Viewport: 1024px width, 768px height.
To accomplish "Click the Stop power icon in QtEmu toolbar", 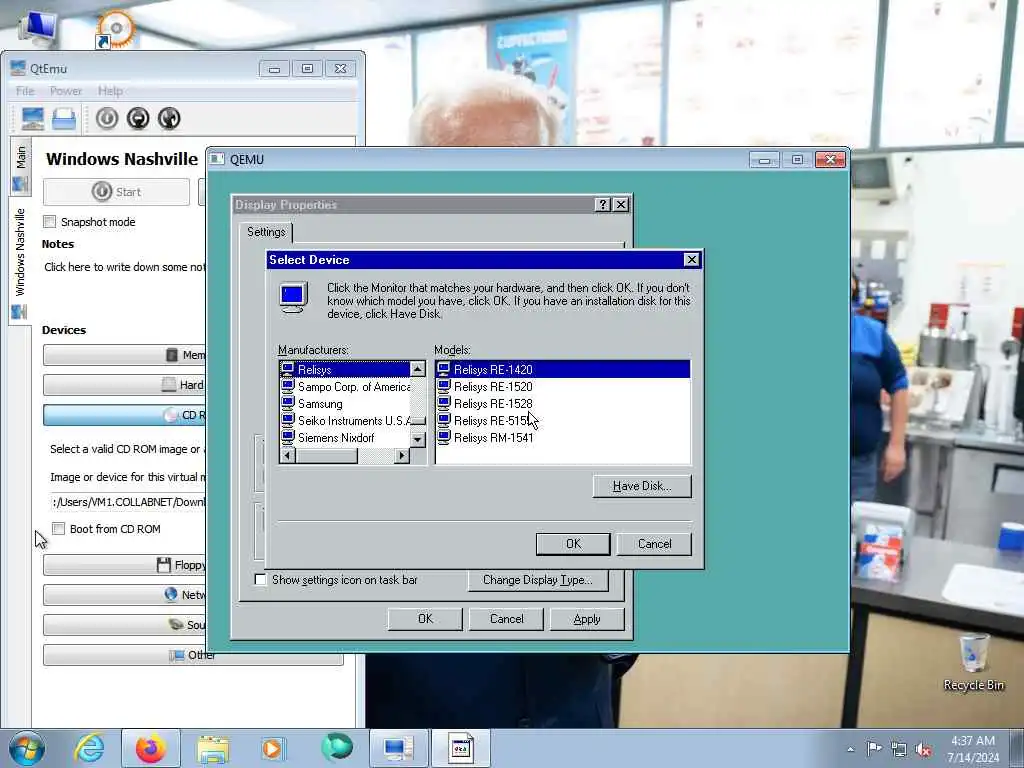I will (x=138, y=118).
